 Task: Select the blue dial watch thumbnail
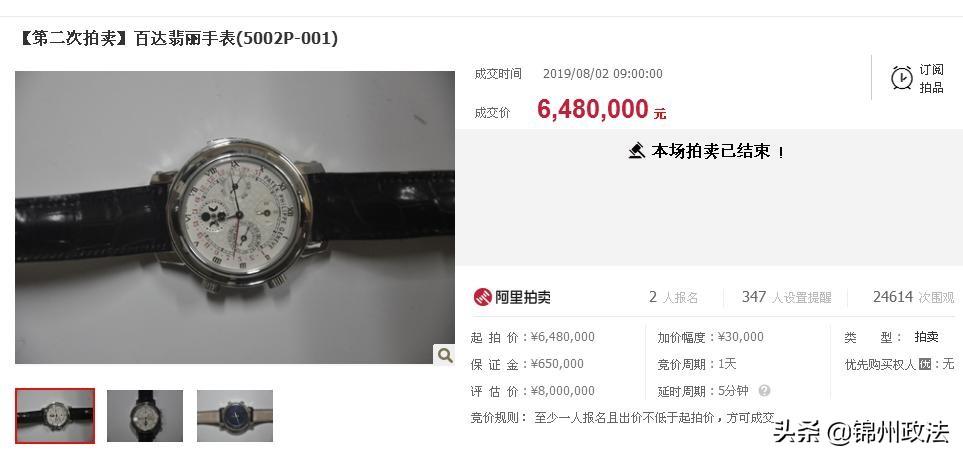(235, 416)
